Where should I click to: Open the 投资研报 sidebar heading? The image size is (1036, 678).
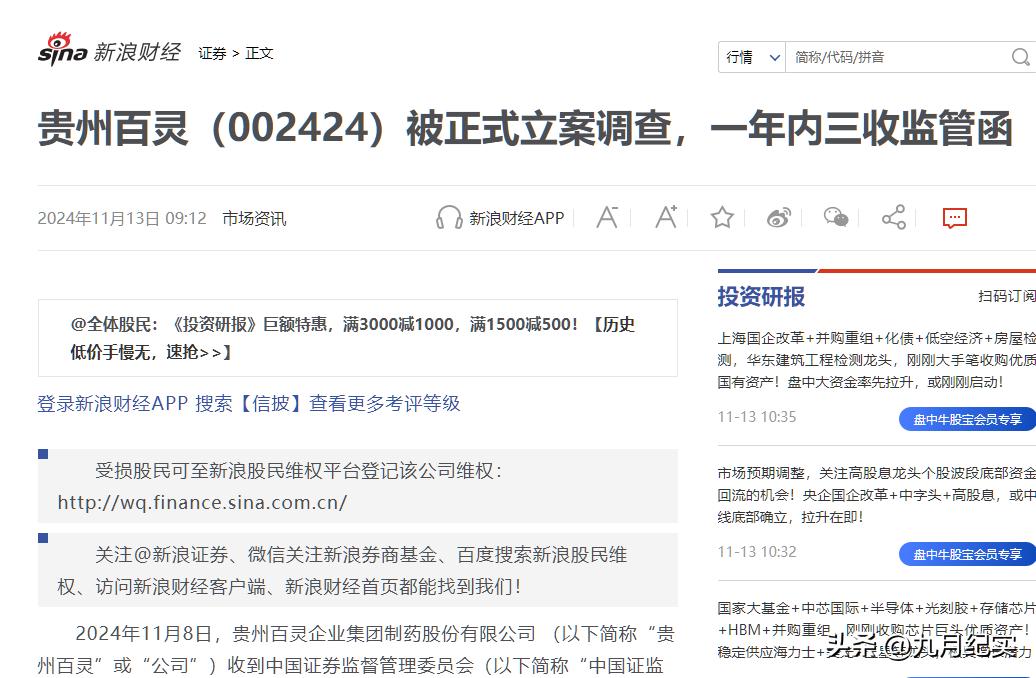coord(761,297)
